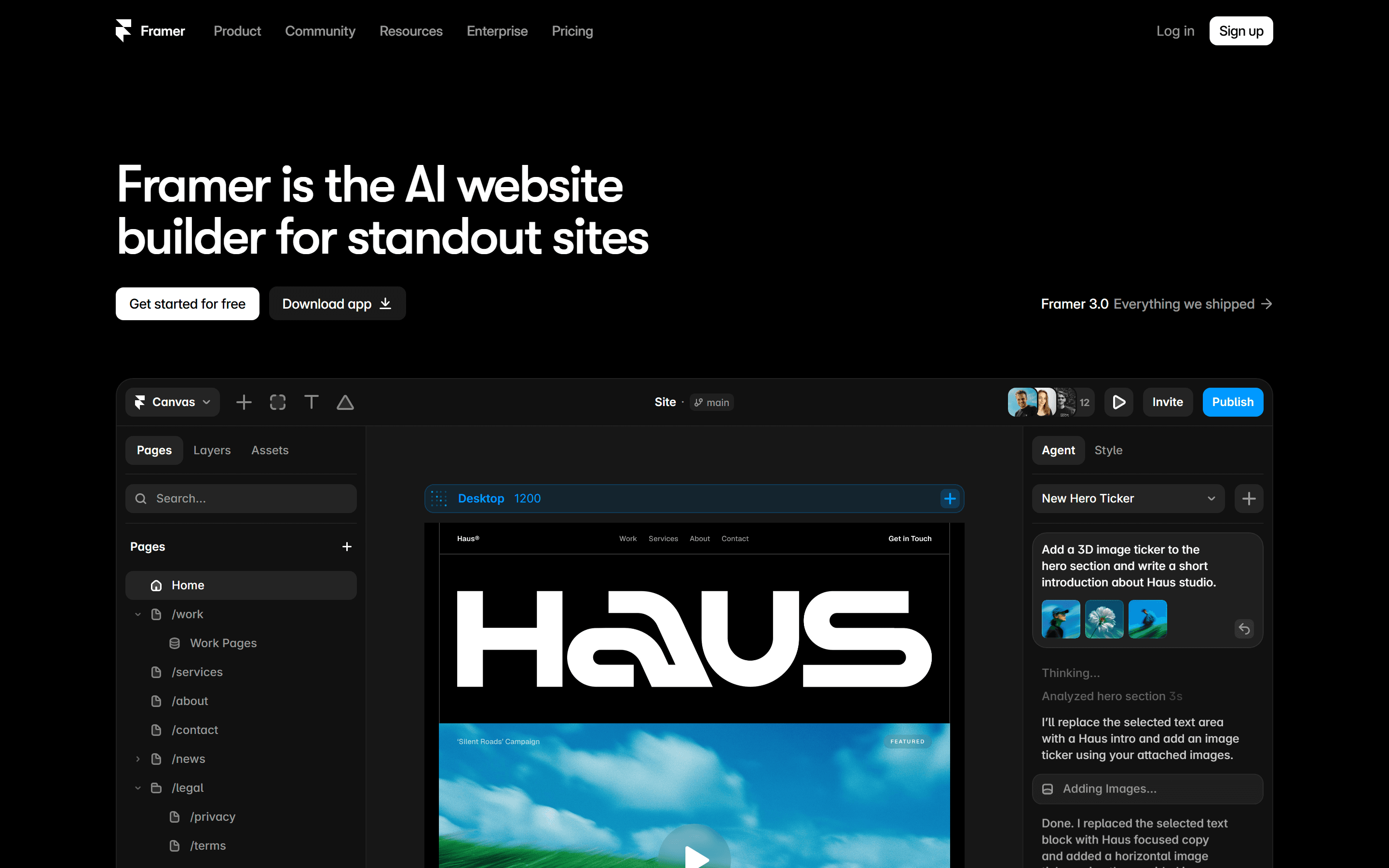Click the Log in link

[x=1175, y=31]
